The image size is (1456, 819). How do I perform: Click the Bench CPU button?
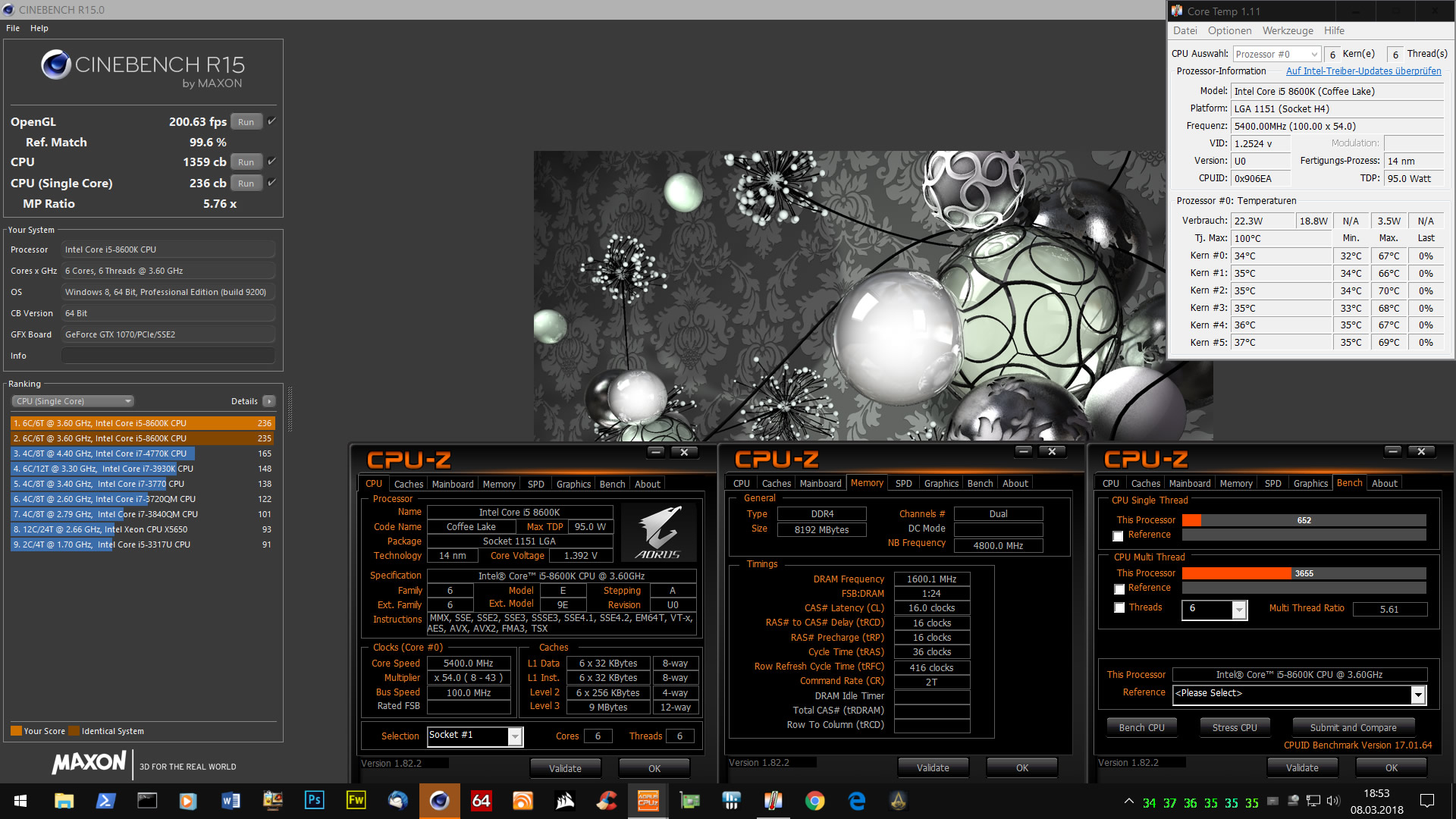tap(1141, 727)
